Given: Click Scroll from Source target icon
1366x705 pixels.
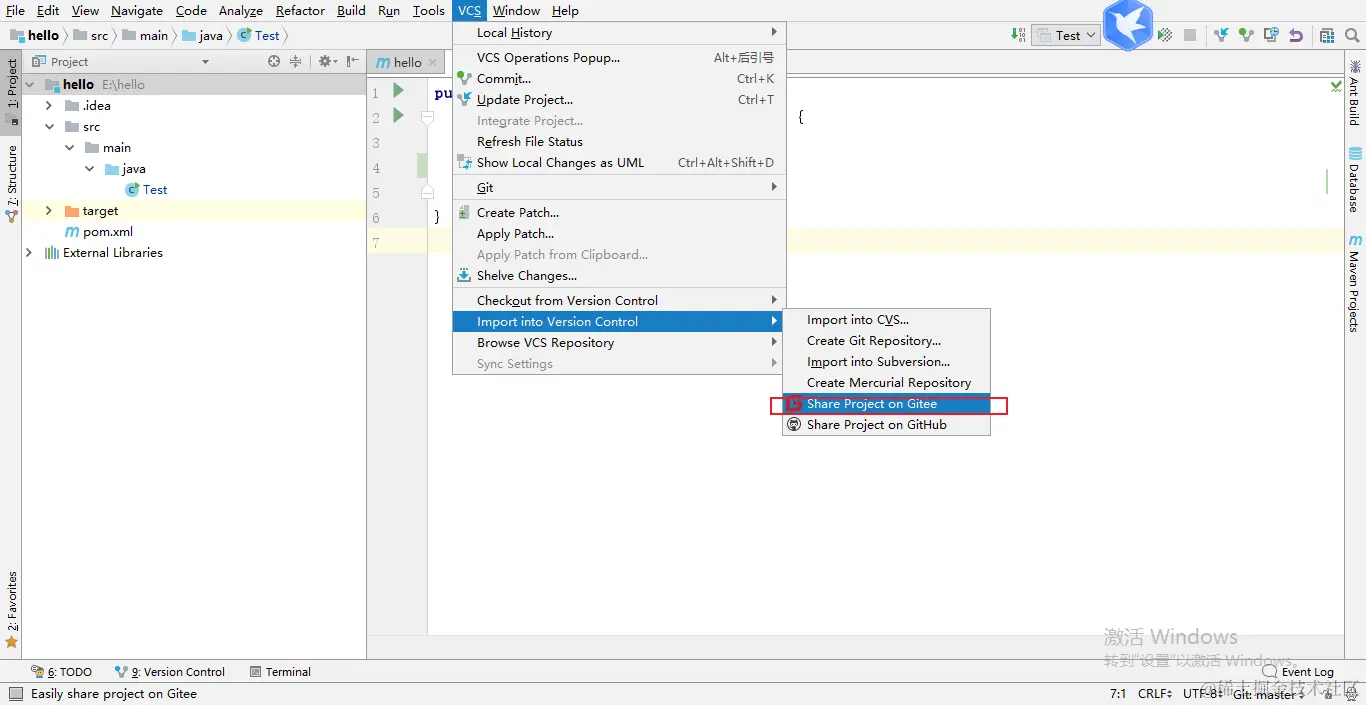Looking at the screenshot, I should [x=274, y=61].
